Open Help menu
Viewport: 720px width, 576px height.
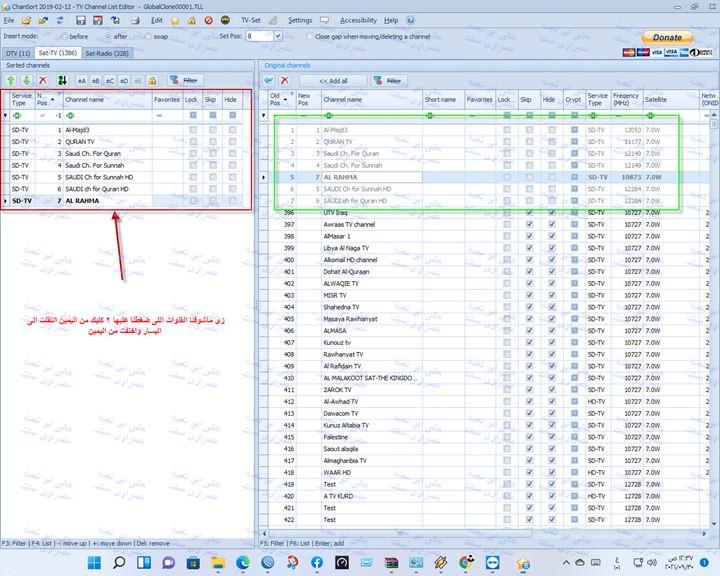tap(391, 20)
